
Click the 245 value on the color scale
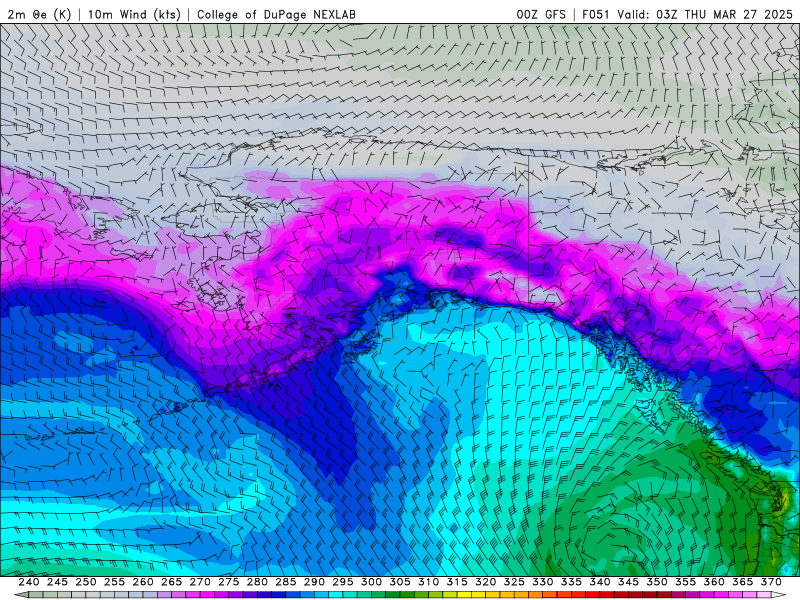pos(57,582)
